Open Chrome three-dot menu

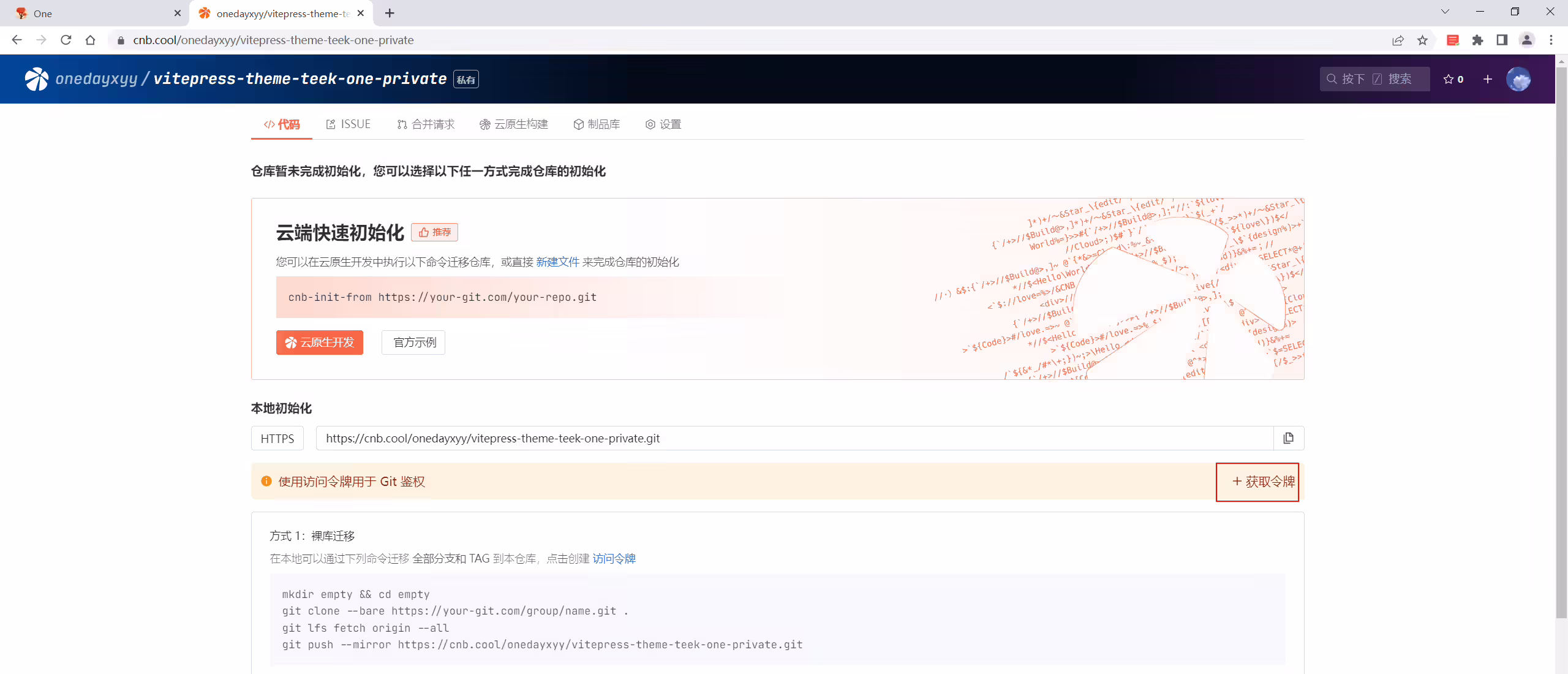(x=1551, y=40)
